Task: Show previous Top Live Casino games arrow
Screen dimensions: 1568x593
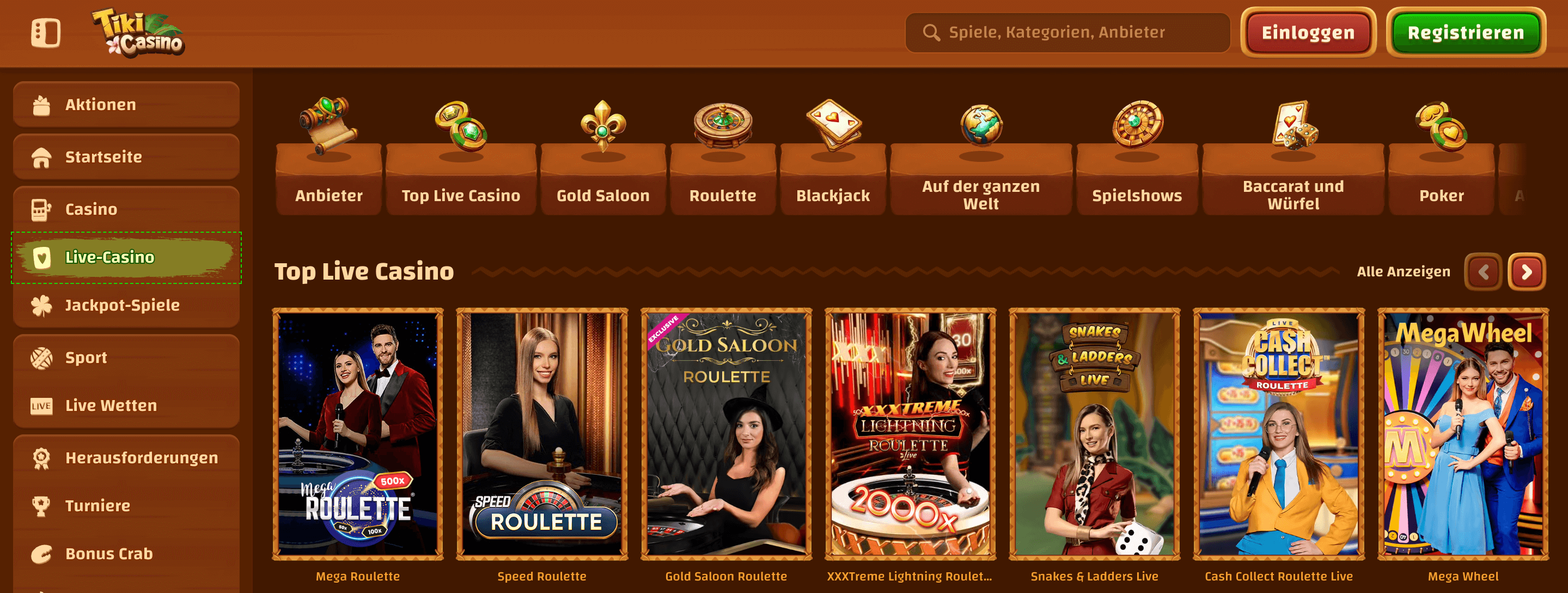Action: point(1484,272)
